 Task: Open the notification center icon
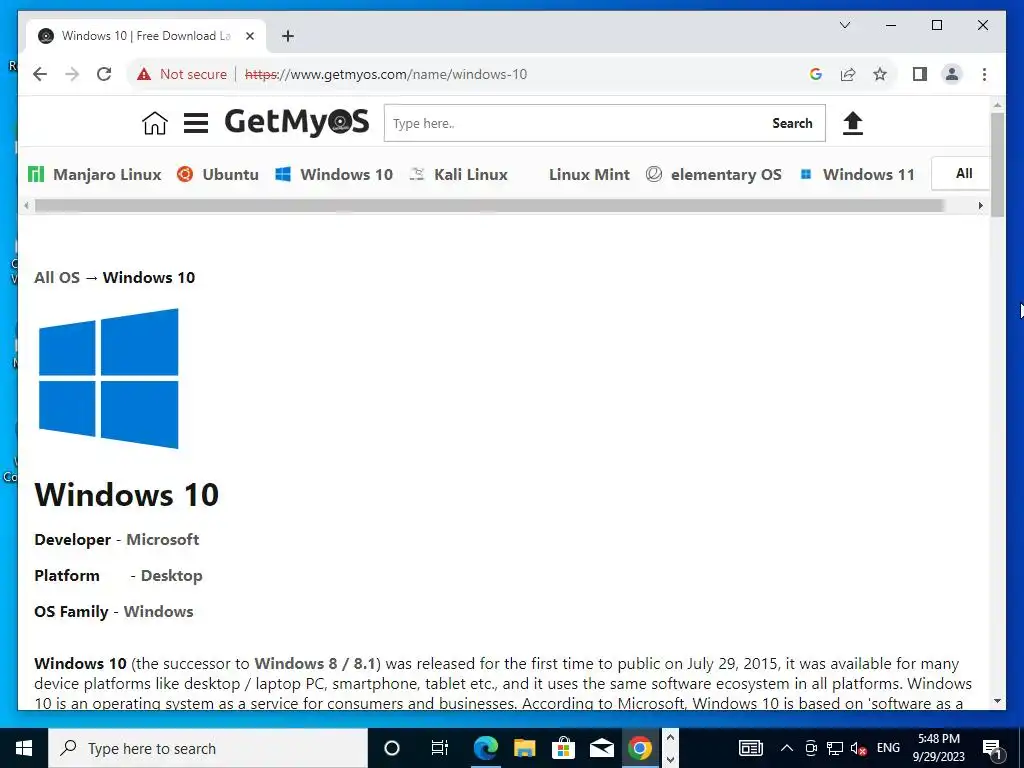tap(993, 748)
